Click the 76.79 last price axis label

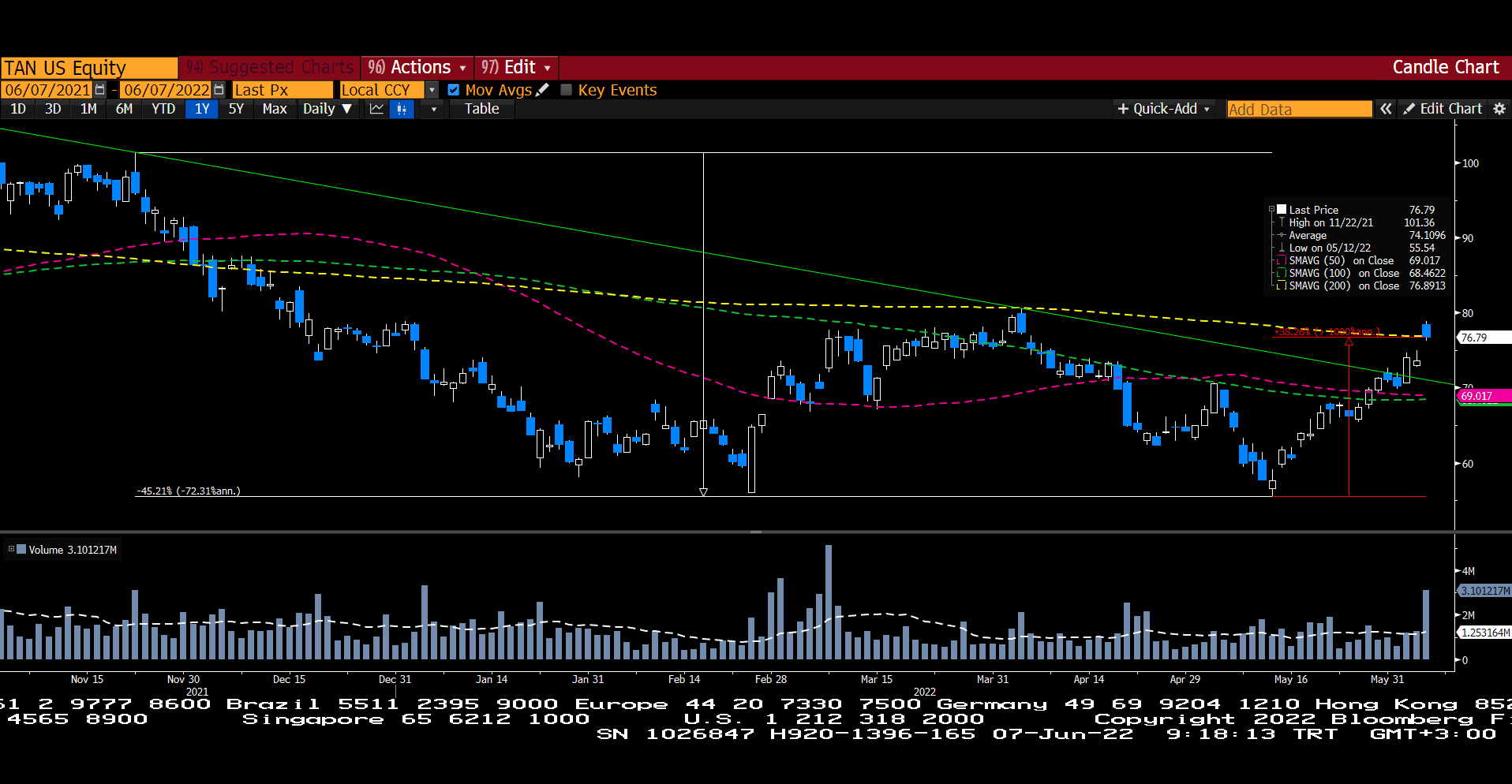(x=1483, y=338)
